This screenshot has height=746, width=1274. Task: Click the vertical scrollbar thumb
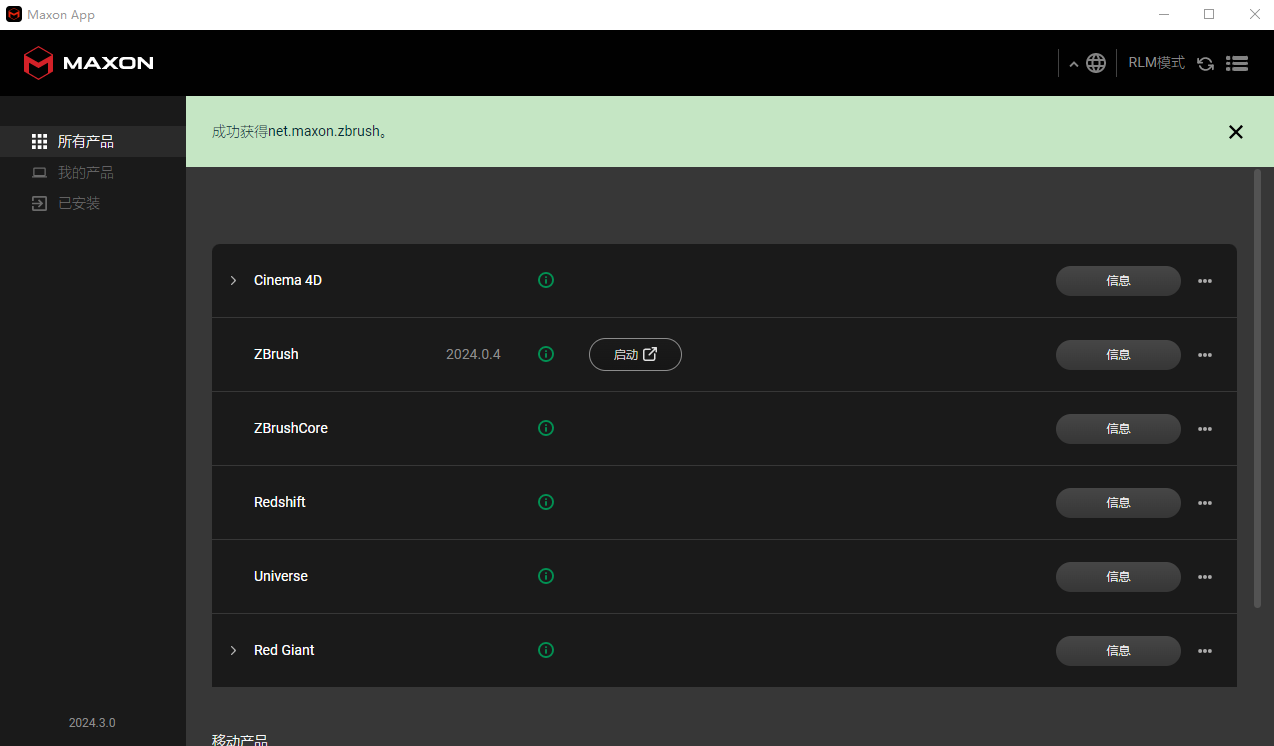1258,388
